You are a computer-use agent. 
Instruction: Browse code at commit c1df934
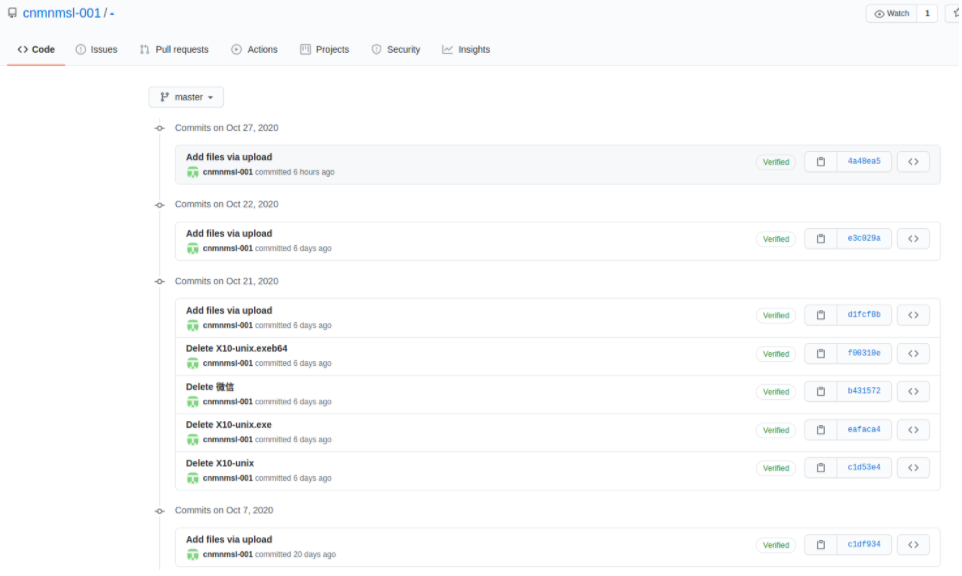[x=912, y=544]
